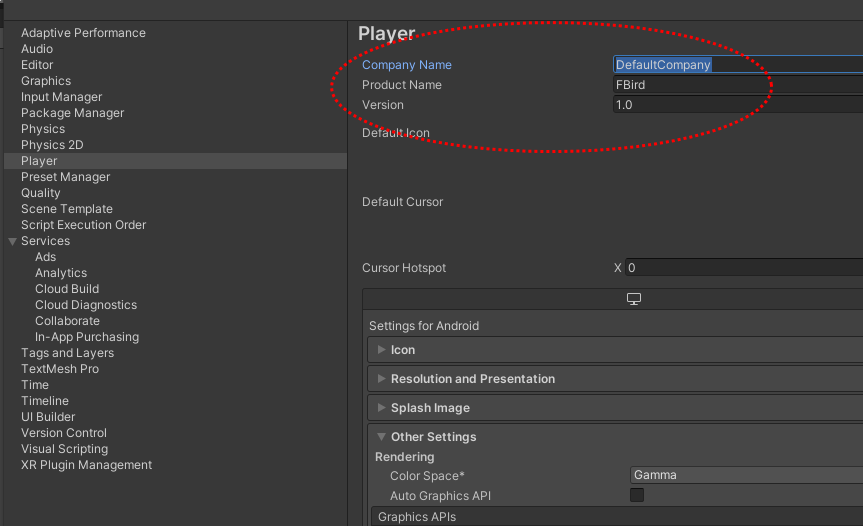Image resolution: width=863 pixels, height=526 pixels.
Task: Open Time settings category
Action: 35,385
